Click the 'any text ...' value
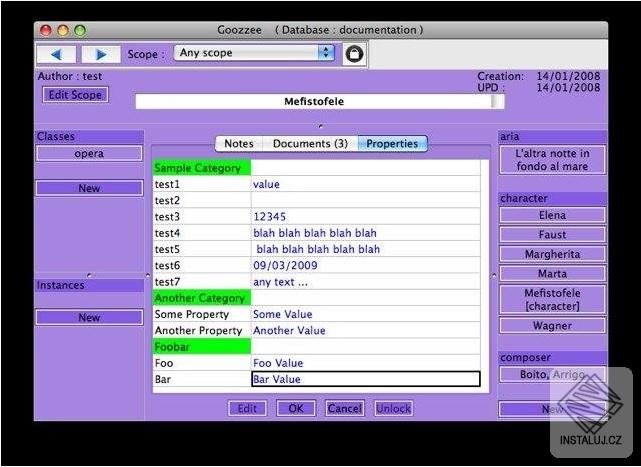 pos(366,282)
